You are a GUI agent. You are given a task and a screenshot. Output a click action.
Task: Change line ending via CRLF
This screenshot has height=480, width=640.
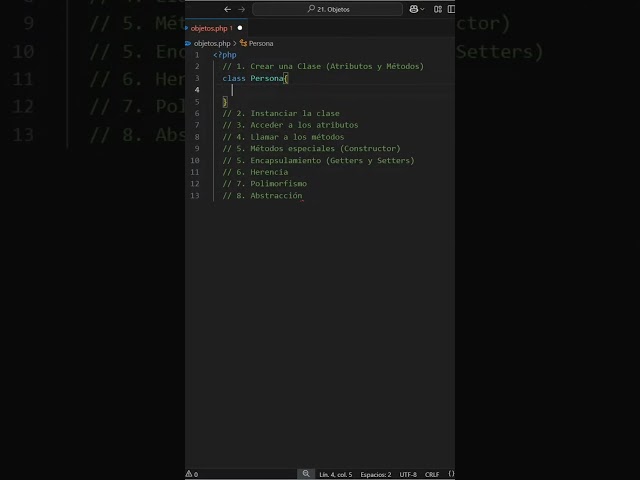(x=432, y=474)
